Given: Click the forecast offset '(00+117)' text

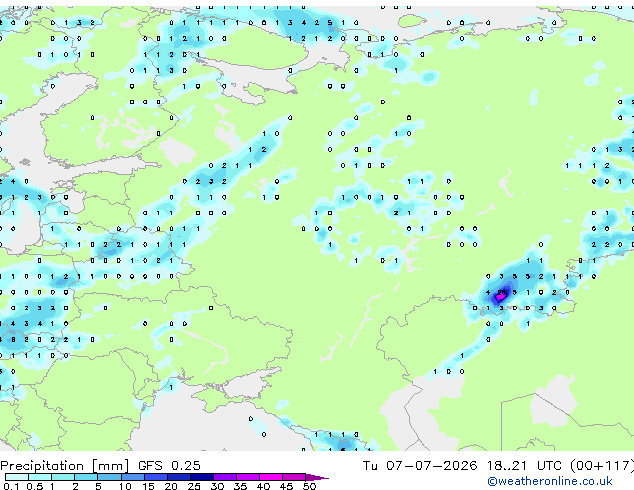Looking at the screenshot, I should point(602,466).
